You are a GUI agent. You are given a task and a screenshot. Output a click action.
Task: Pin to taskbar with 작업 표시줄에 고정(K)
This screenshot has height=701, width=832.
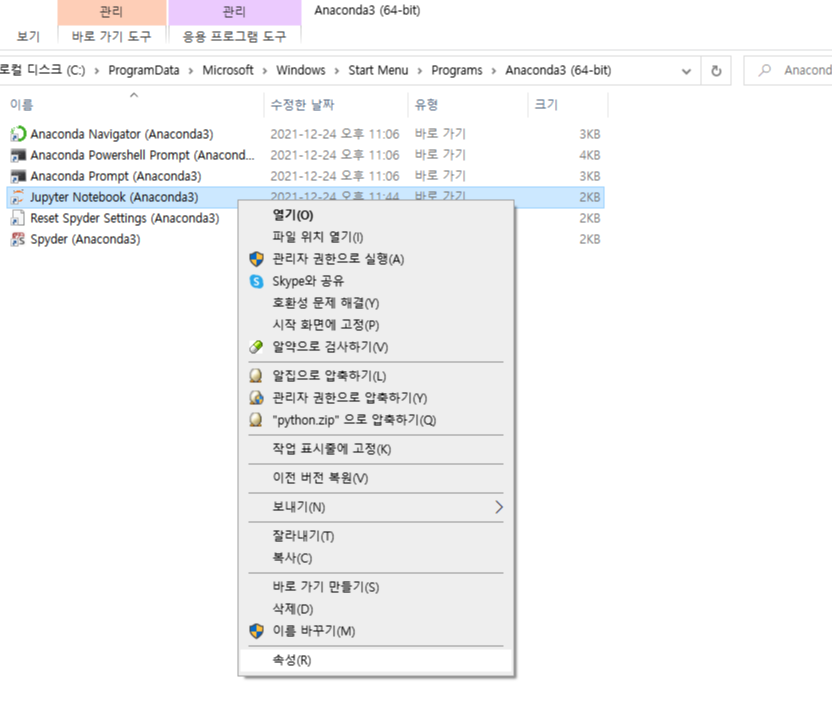tap(376, 449)
